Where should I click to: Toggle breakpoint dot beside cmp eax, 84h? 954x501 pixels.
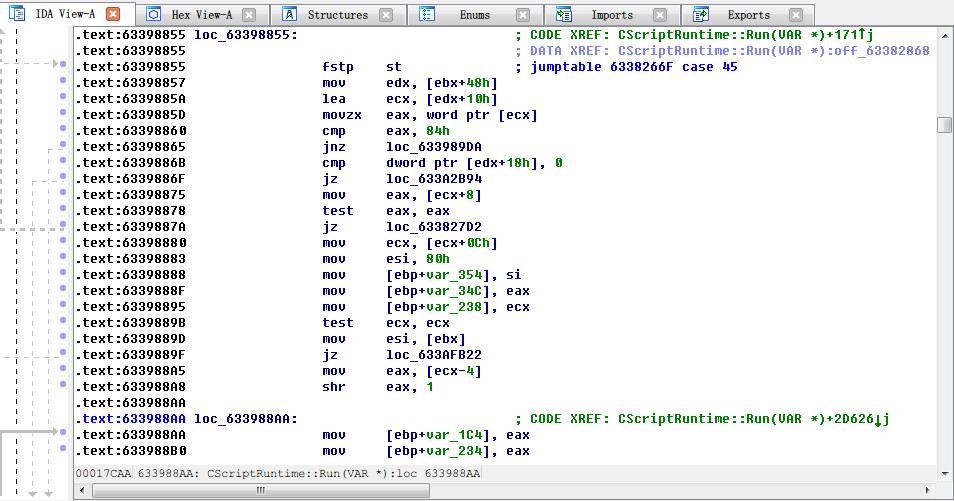63,131
